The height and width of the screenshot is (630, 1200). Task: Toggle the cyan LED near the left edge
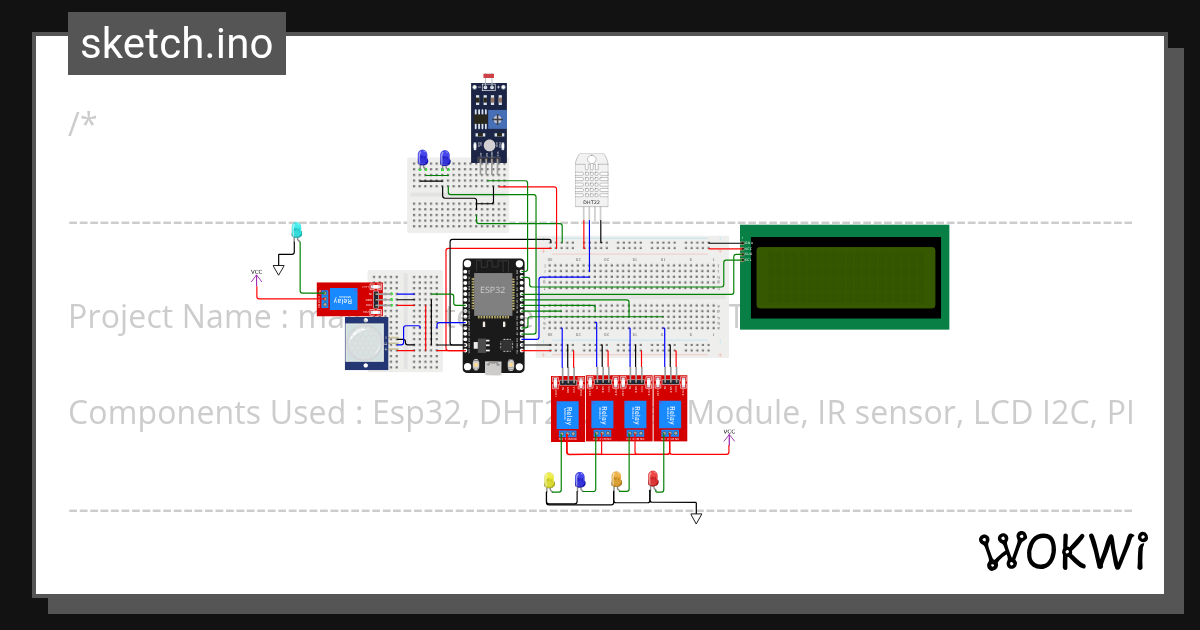tap(298, 232)
